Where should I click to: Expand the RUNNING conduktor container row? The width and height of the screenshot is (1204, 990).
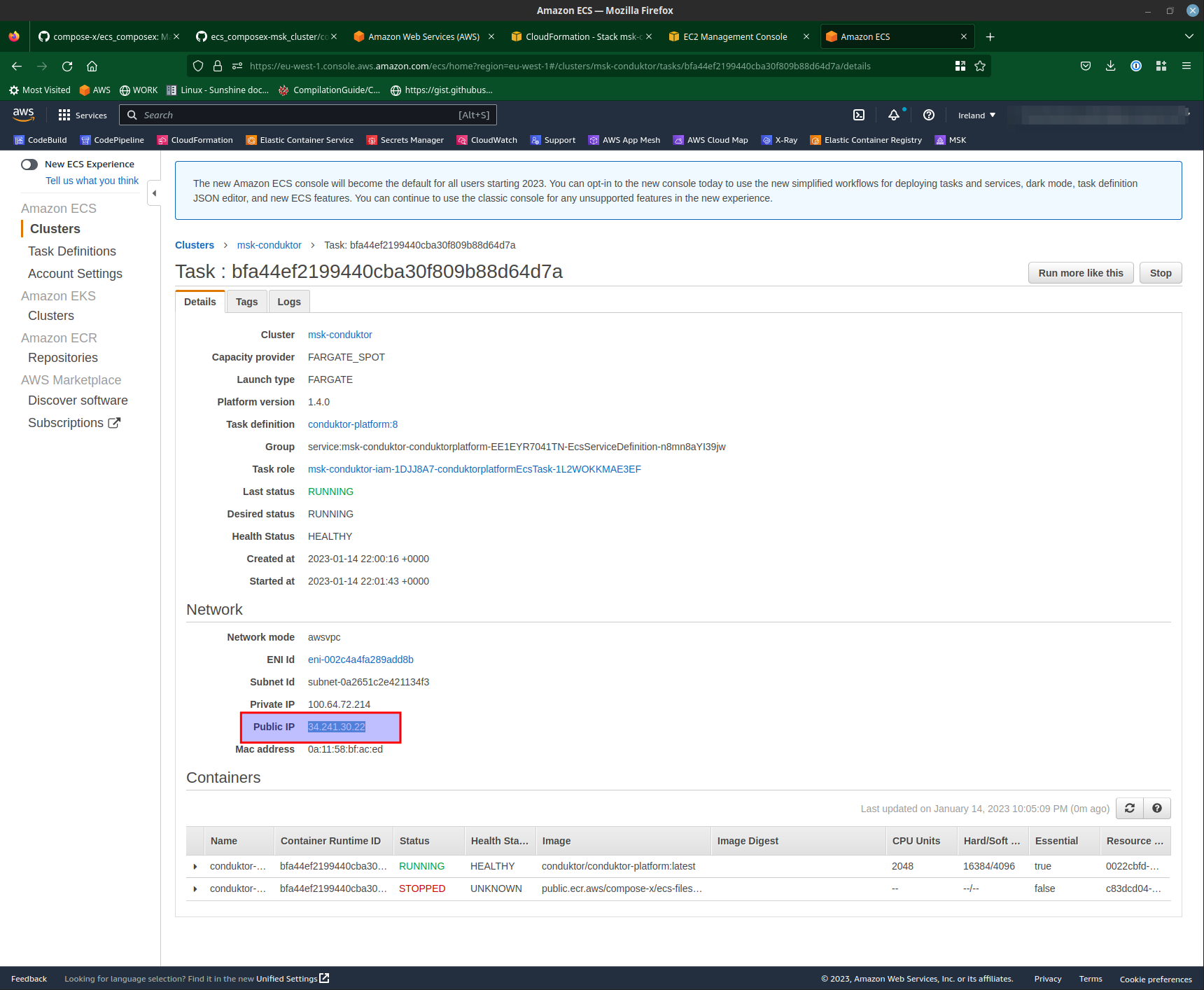pyautogui.click(x=195, y=866)
